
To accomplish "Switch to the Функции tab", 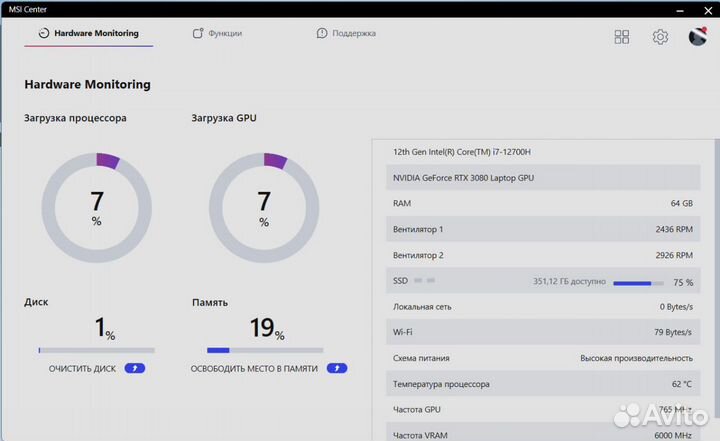I will click(224, 33).
